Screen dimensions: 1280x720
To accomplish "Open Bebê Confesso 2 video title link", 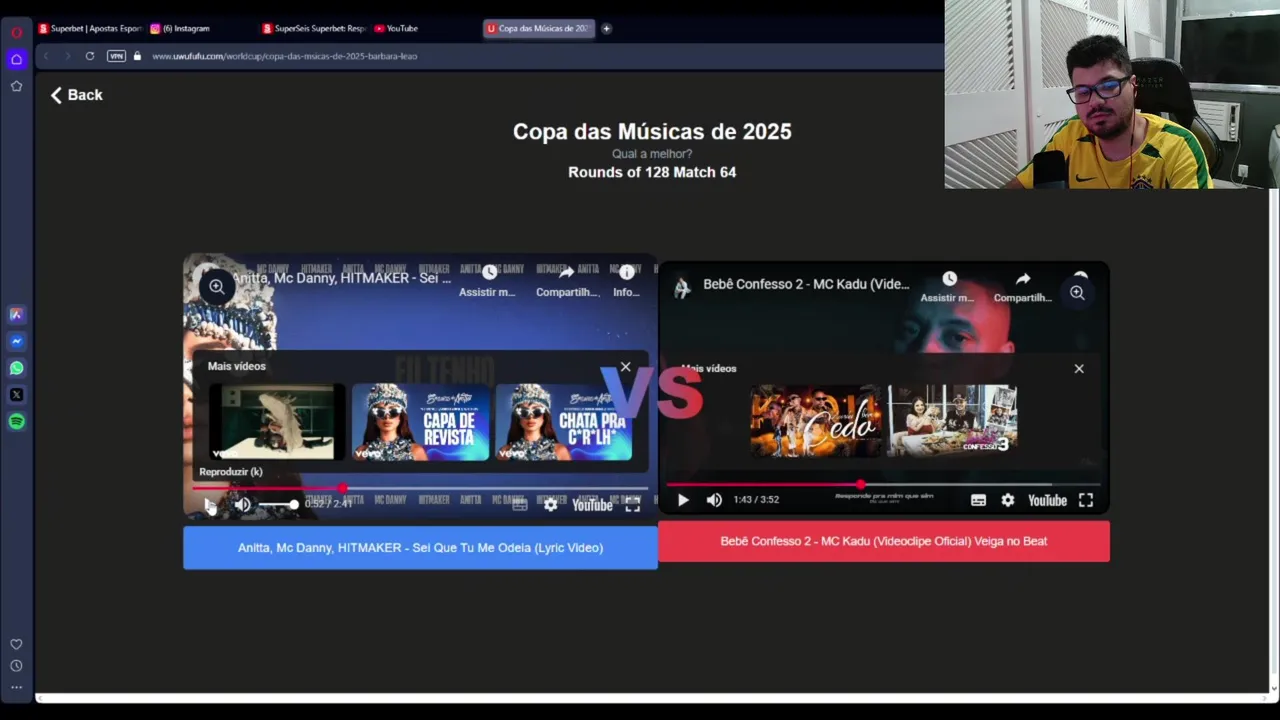I will click(x=806, y=284).
